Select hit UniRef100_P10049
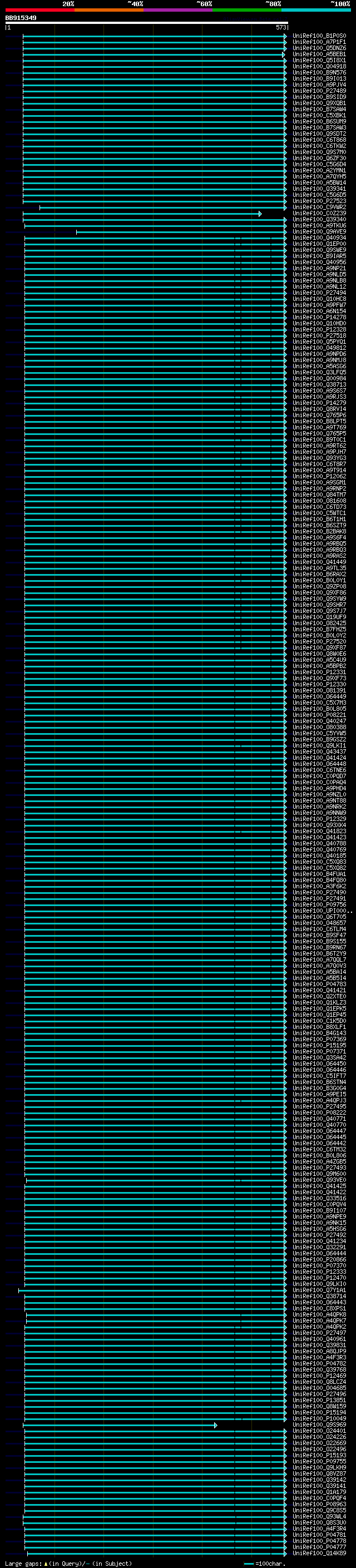The image size is (356, 1568). 319,1418
